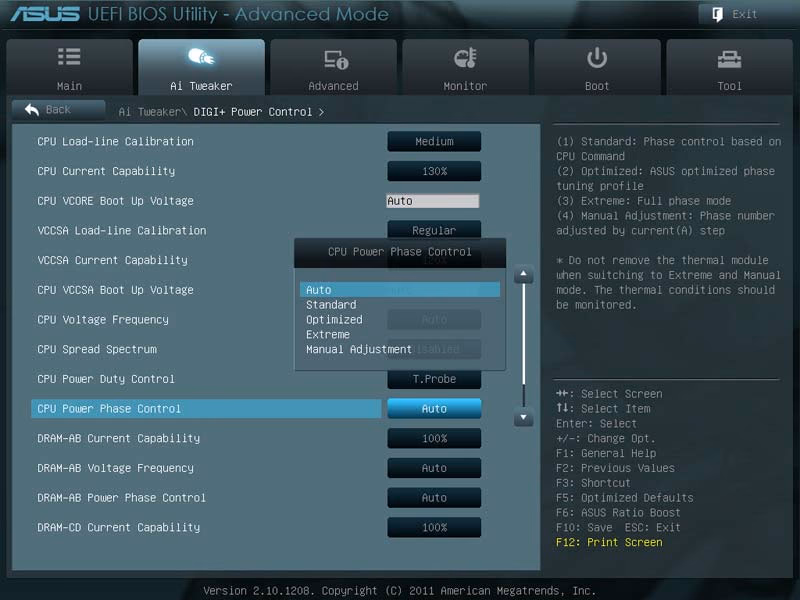Select the DRAM-AB Power Phase Control label
Screen dimensions: 800x600
(x=121, y=497)
